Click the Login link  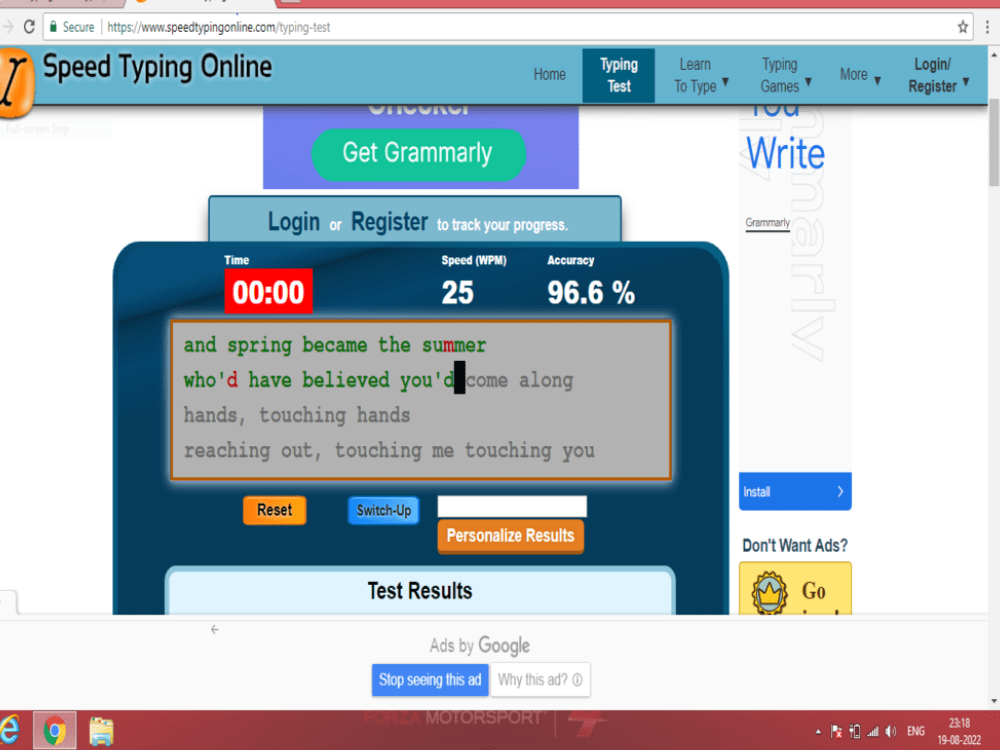coord(293,222)
